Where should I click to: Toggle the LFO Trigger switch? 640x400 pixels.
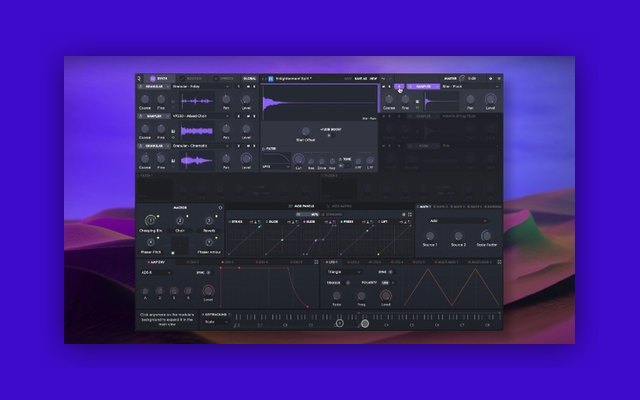(x=348, y=282)
